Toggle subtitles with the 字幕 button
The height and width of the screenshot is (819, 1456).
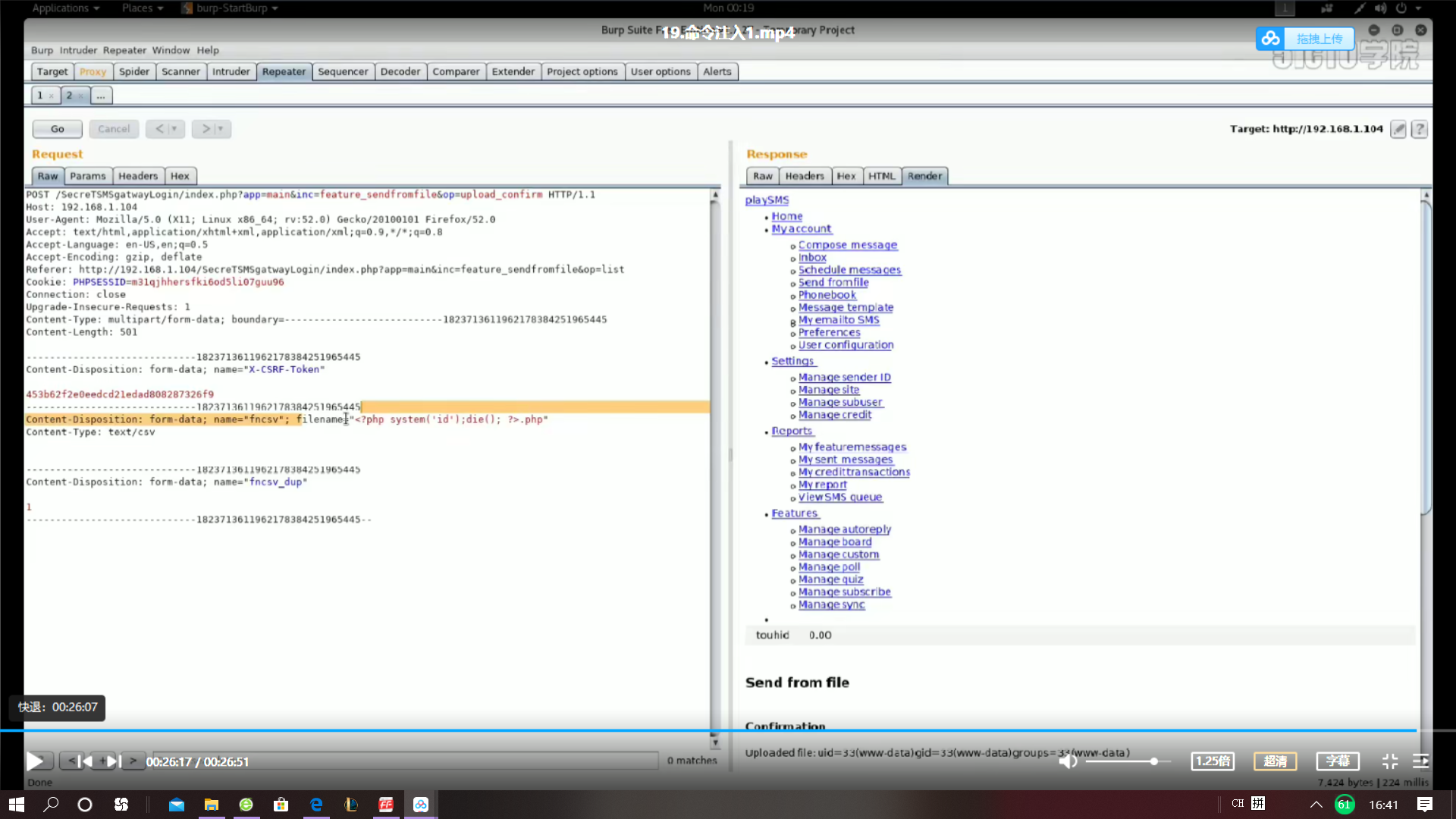pyautogui.click(x=1338, y=761)
